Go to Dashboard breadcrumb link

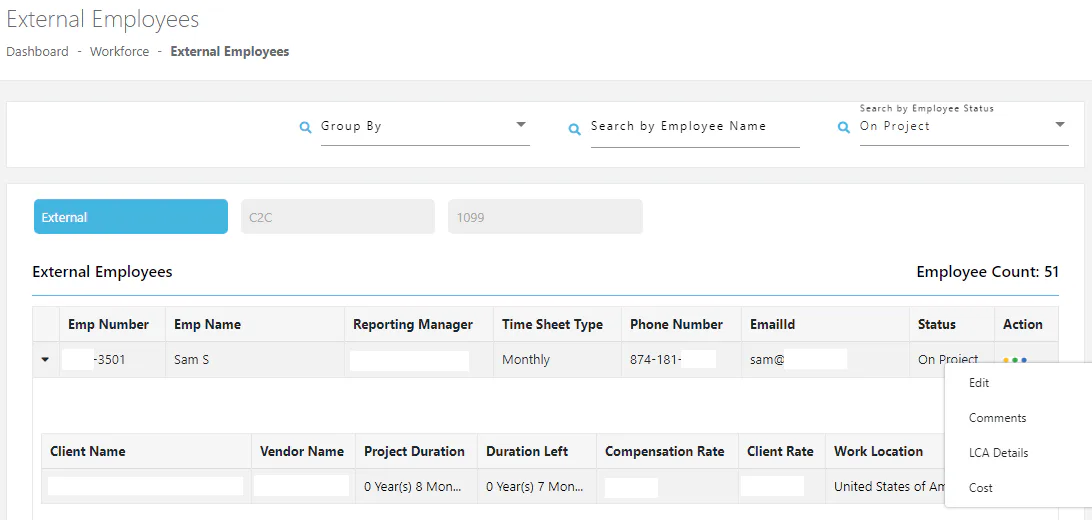point(38,52)
